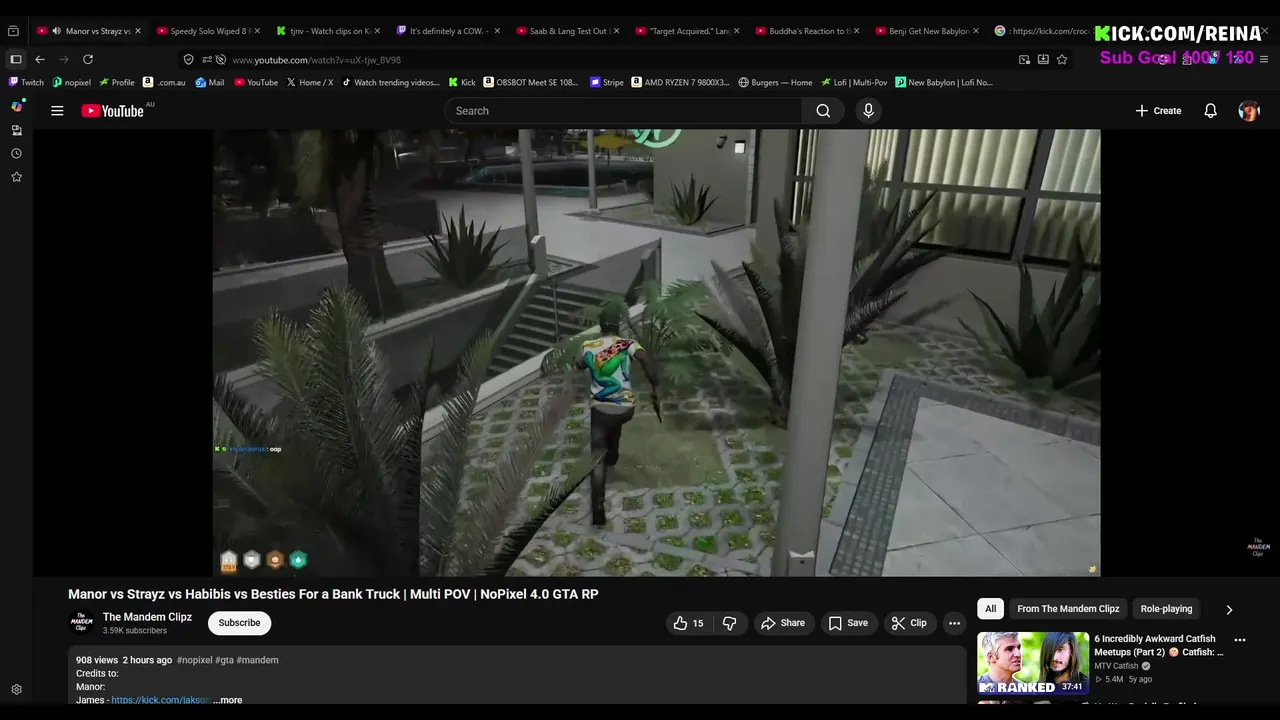This screenshot has height=720, width=1280.
Task: Open YouTube notifications bell
Action: click(x=1210, y=111)
